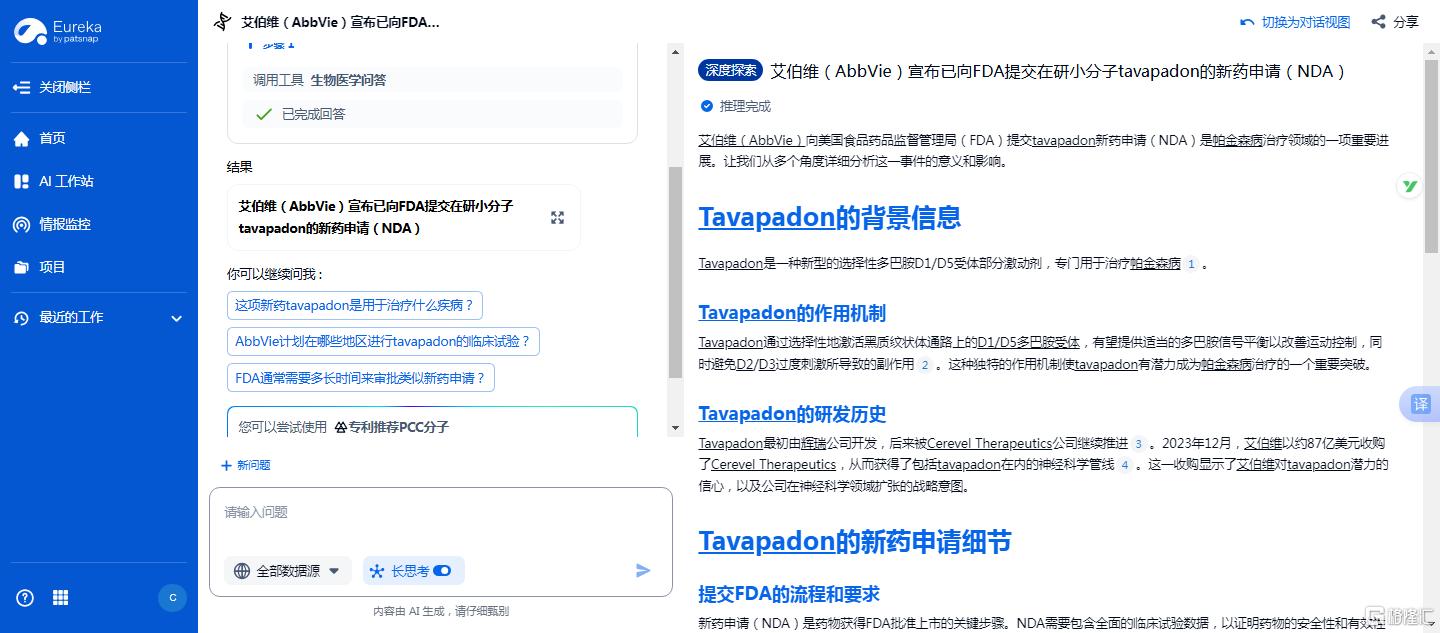Expand the result card fullscreen icon

[557, 218]
